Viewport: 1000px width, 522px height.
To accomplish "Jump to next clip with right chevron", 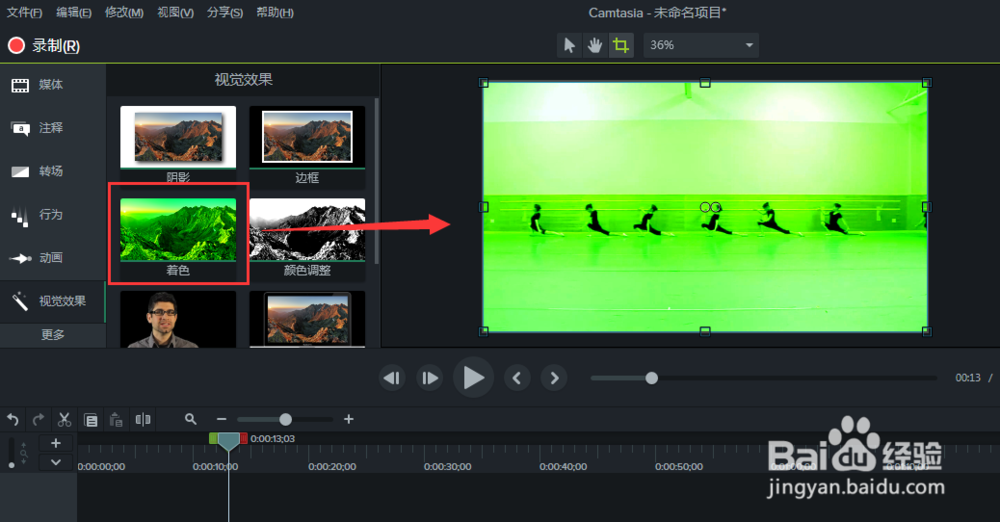I will [554, 378].
